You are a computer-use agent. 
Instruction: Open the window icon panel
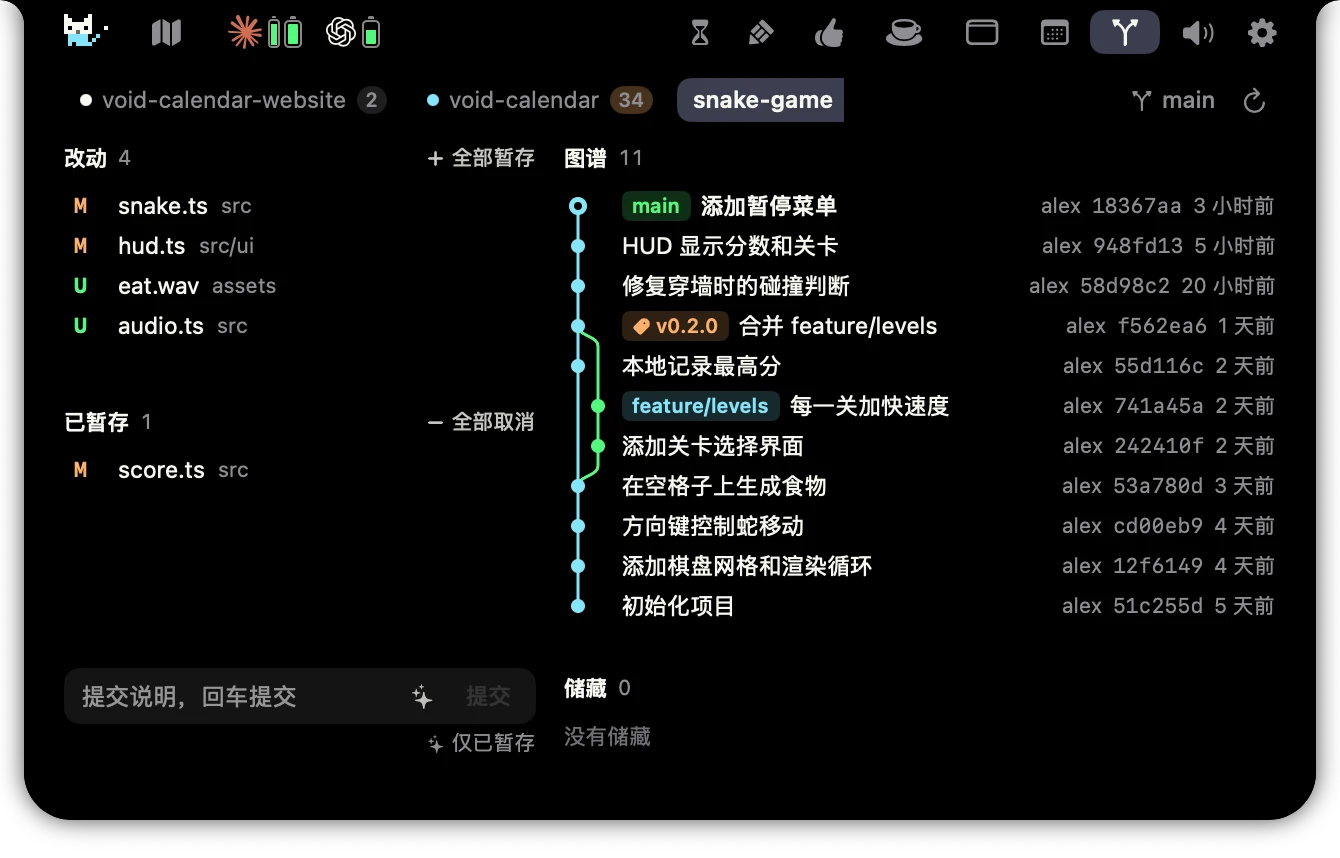pos(982,33)
